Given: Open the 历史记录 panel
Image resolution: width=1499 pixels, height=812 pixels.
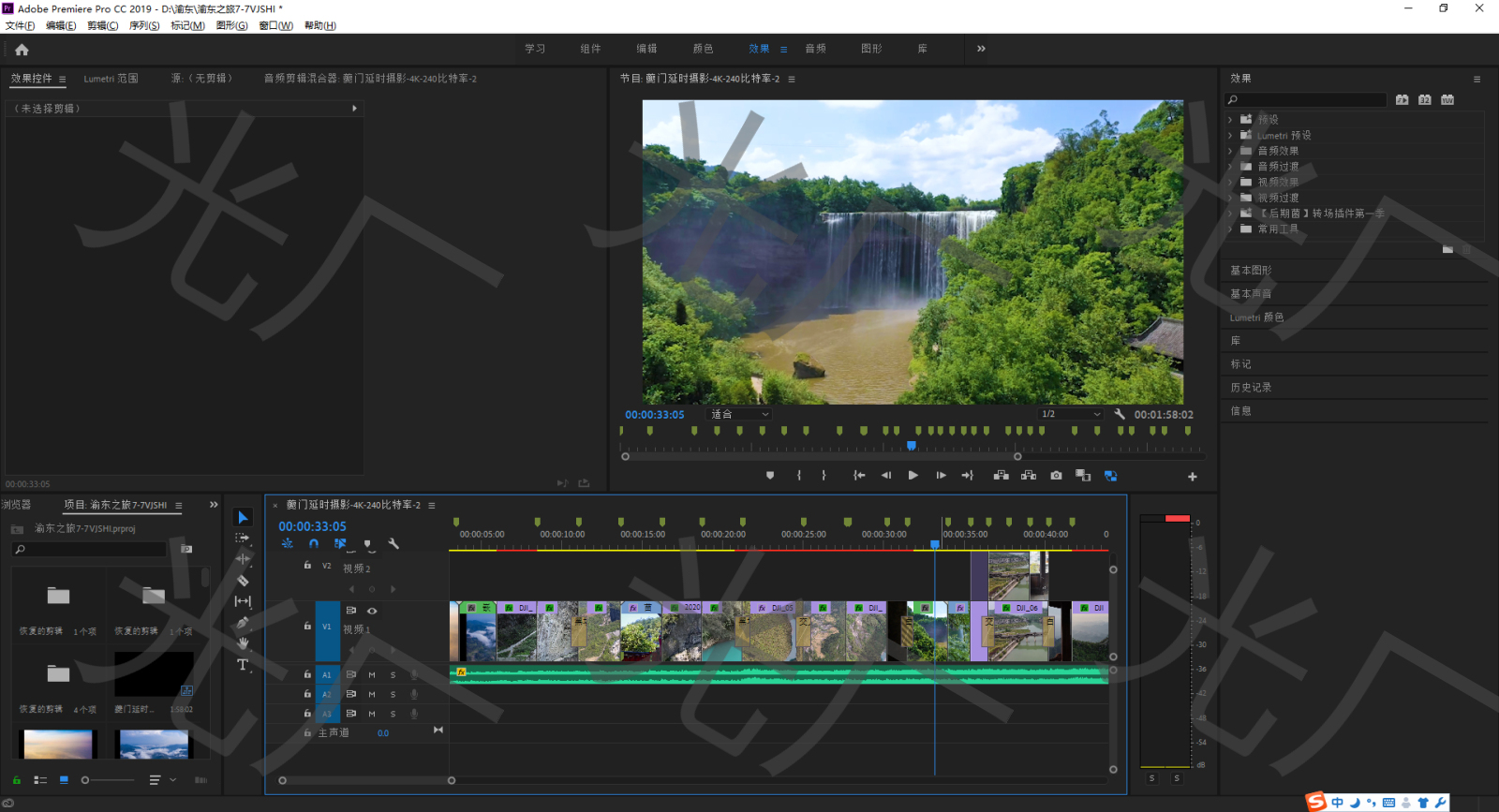Looking at the screenshot, I should tap(1251, 388).
